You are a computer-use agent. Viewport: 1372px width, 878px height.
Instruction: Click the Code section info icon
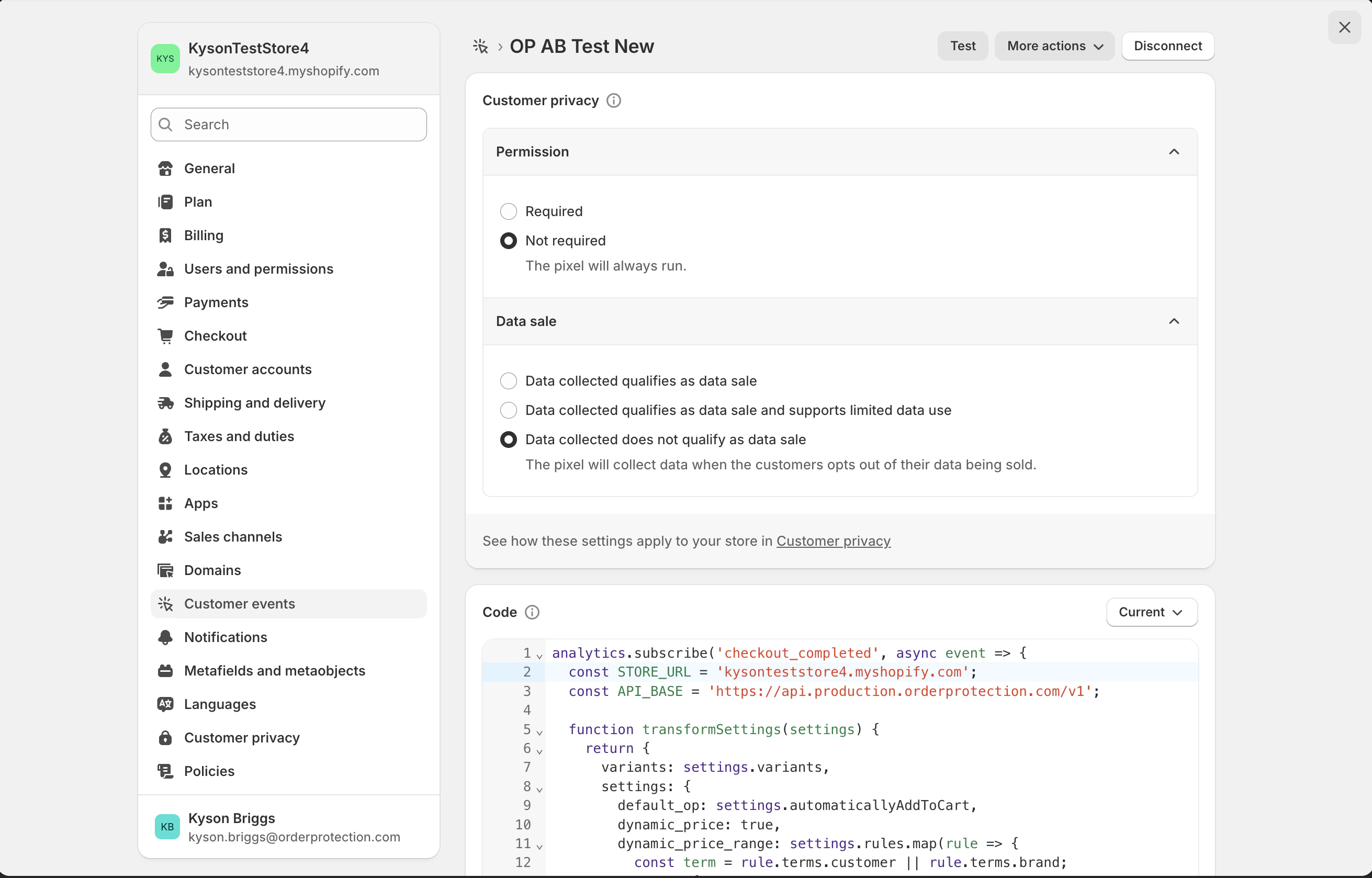tap(532, 612)
